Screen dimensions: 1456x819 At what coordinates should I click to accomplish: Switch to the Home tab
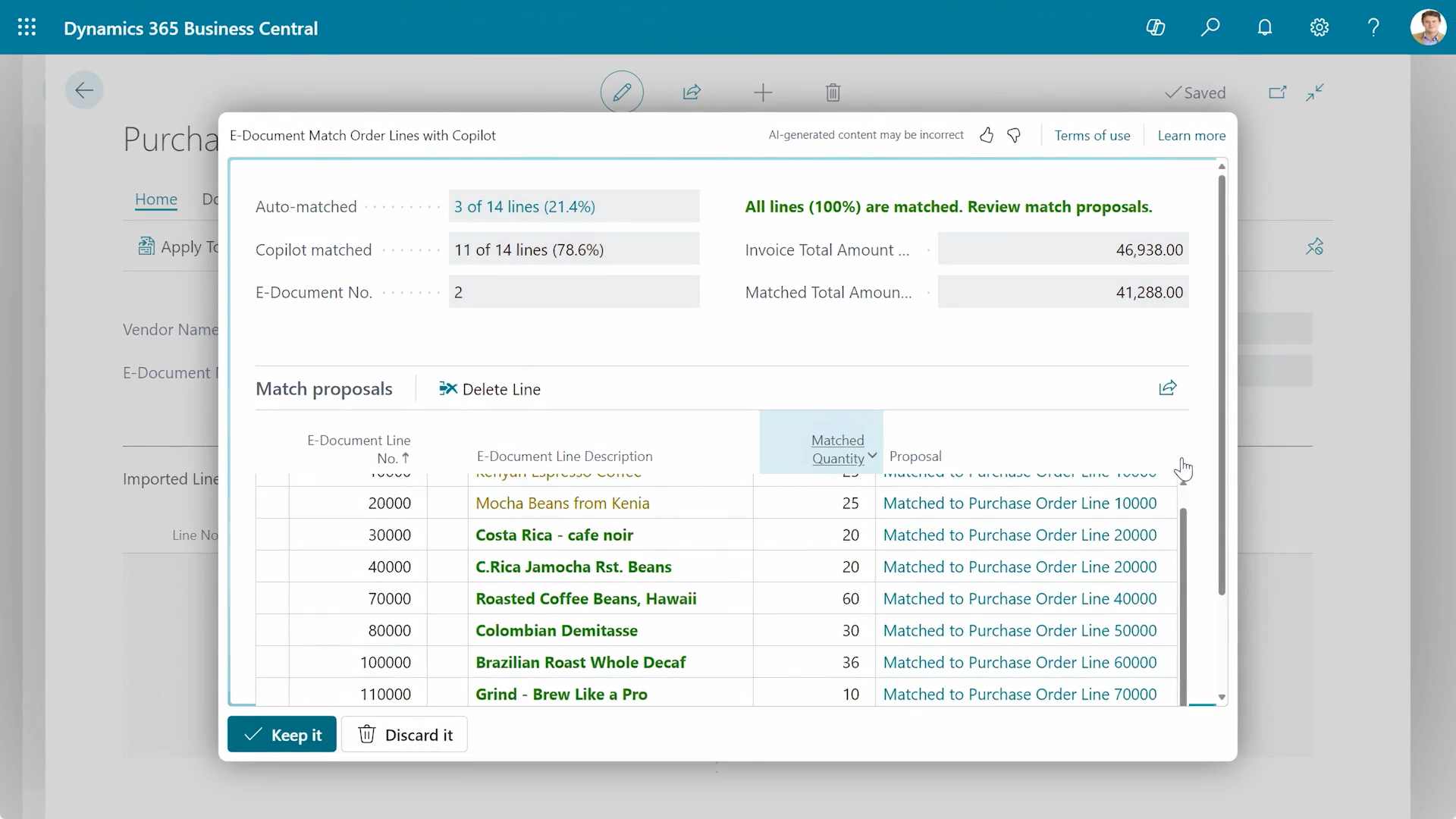coord(156,199)
